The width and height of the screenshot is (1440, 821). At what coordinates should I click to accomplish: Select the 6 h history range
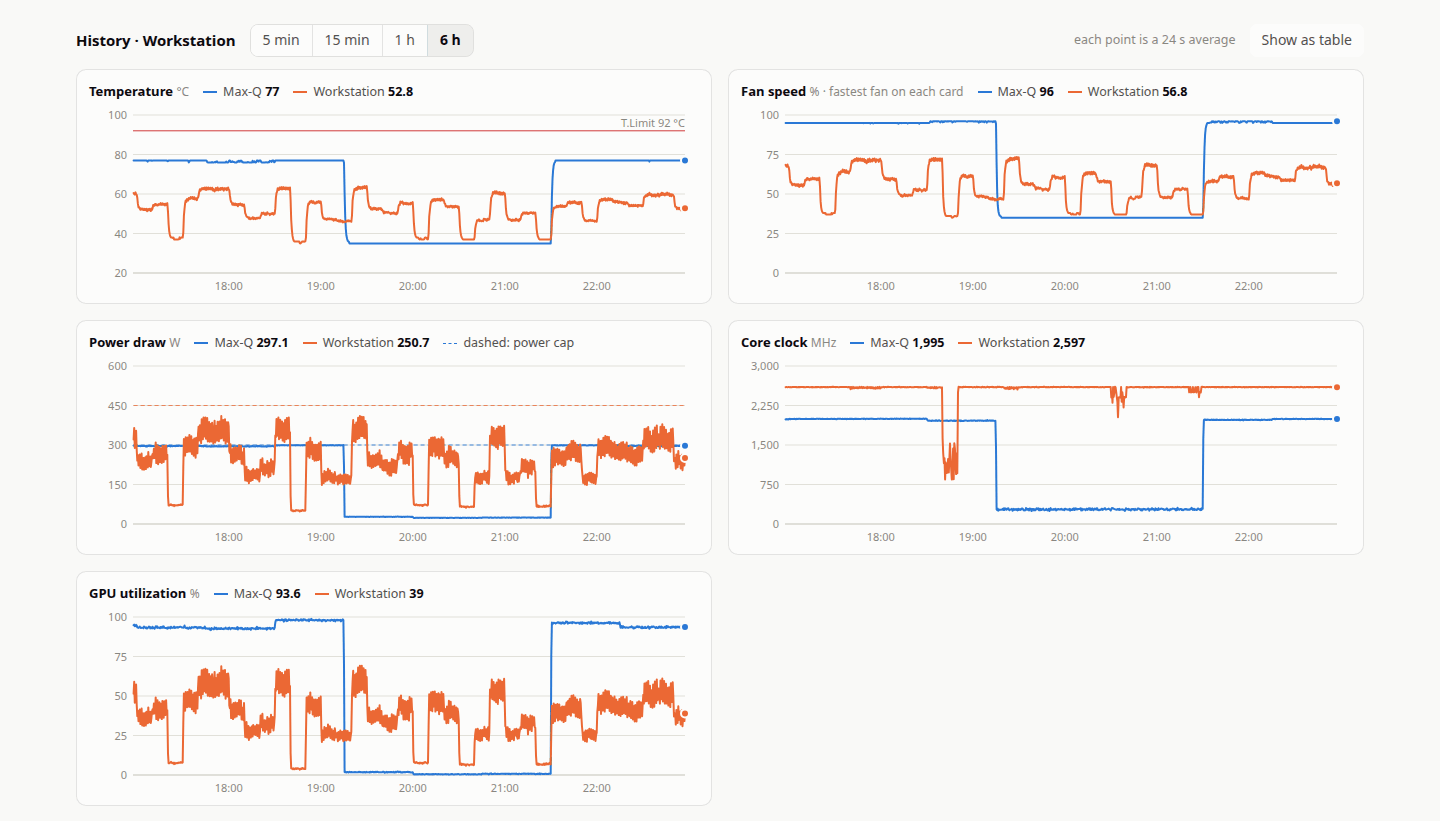[450, 40]
